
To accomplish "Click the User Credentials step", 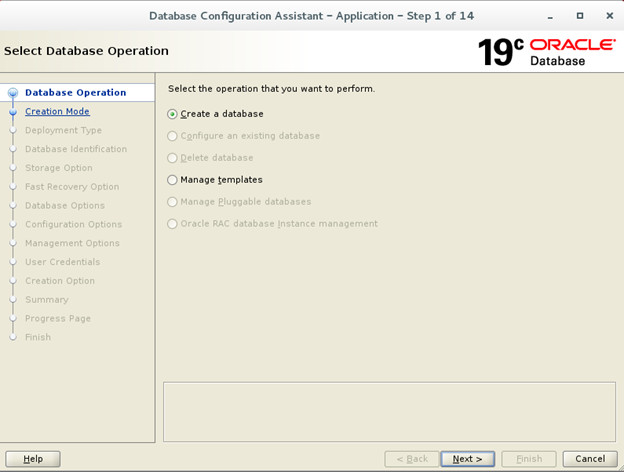I will tap(62, 262).
